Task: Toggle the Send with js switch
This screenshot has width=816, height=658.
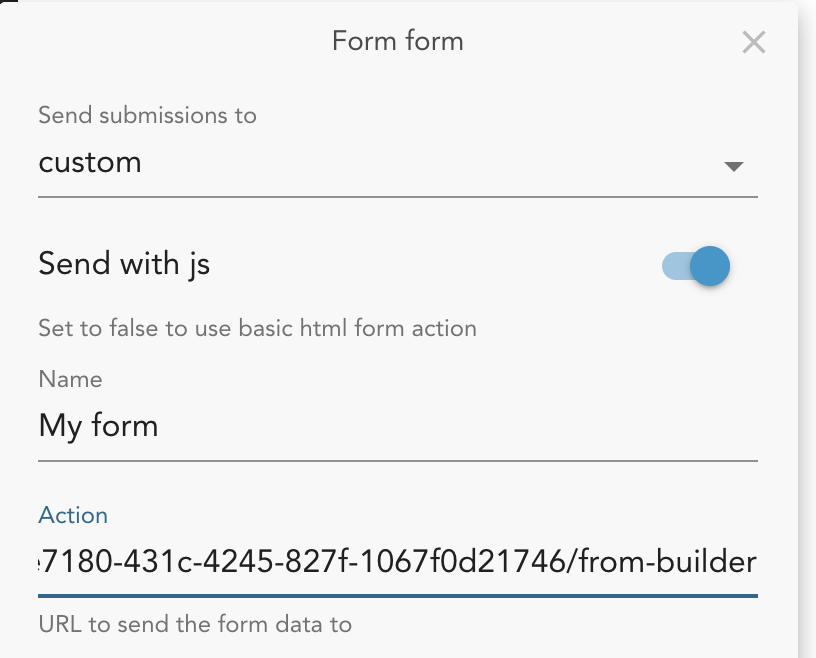Action: (x=696, y=266)
